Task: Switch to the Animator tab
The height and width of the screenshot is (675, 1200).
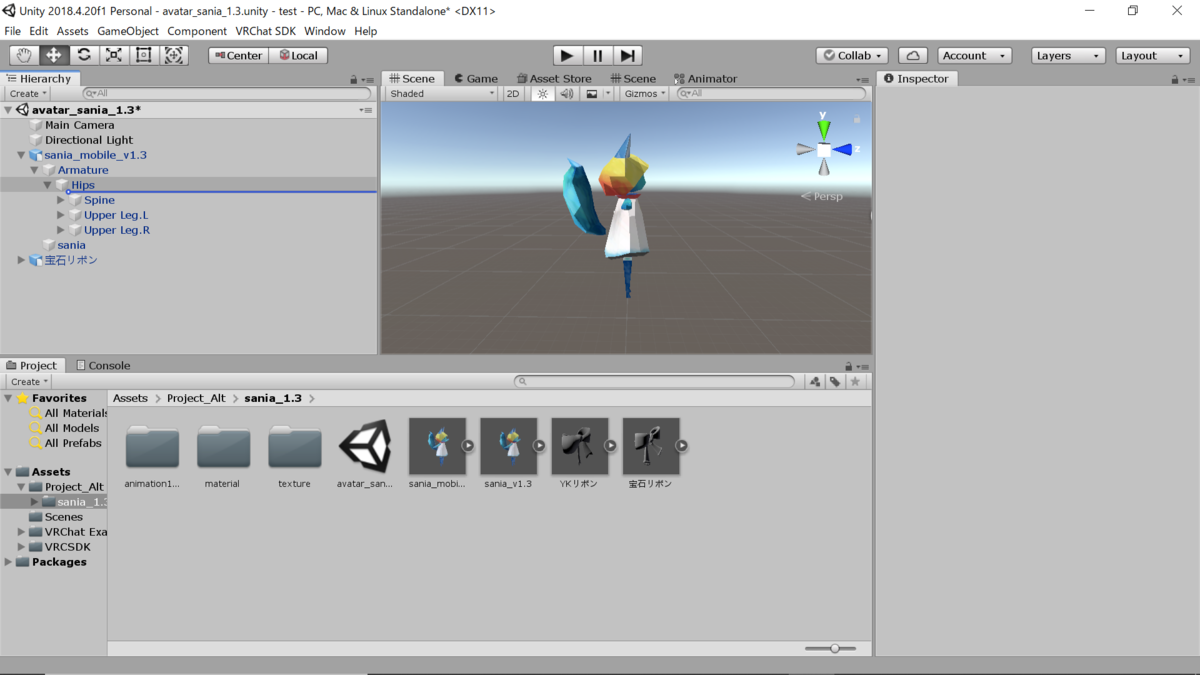Action: point(706,78)
